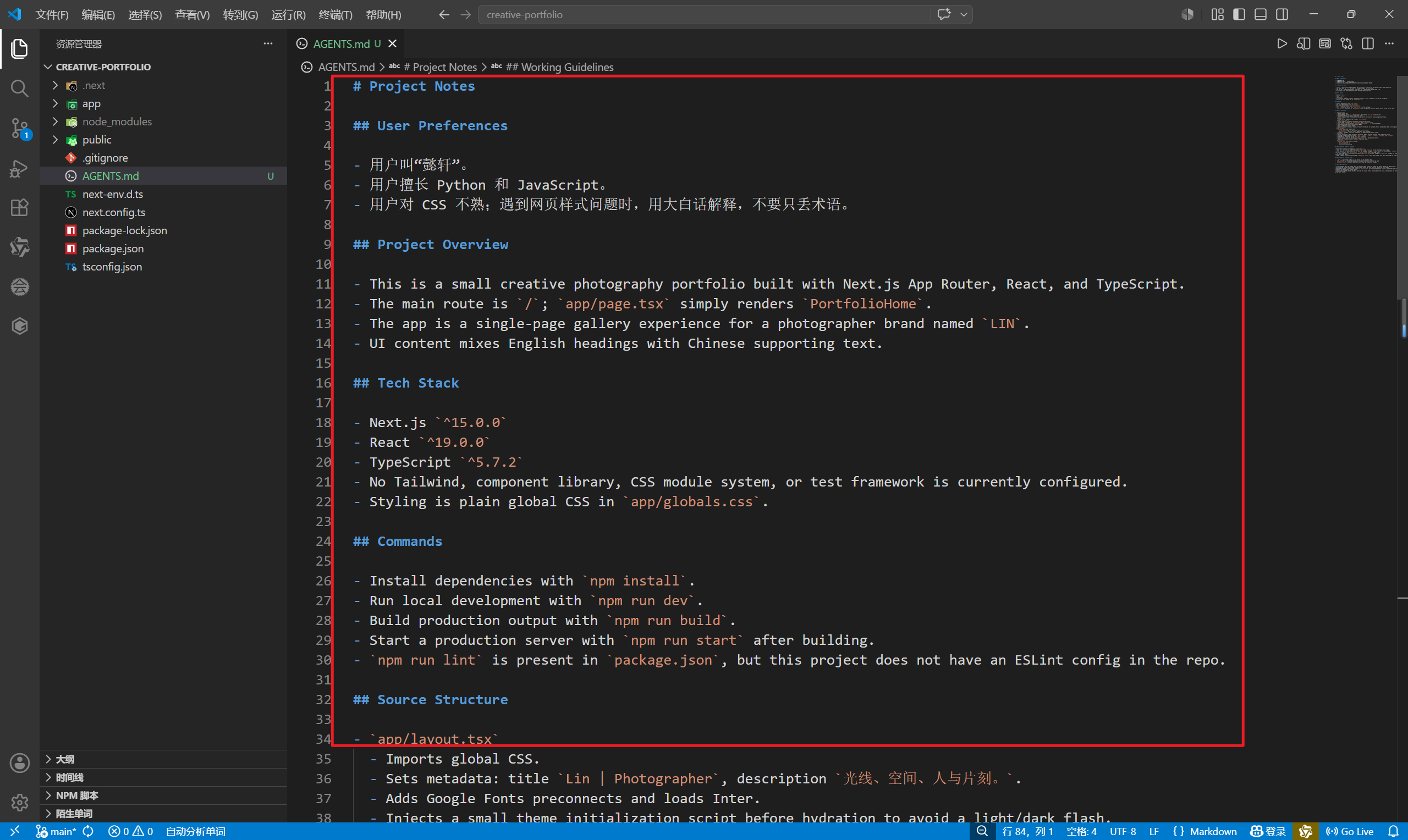The height and width of the screenshot is (840, 1408).
Task: Open the 文件(F) menu
Action: tap(52, 15)
